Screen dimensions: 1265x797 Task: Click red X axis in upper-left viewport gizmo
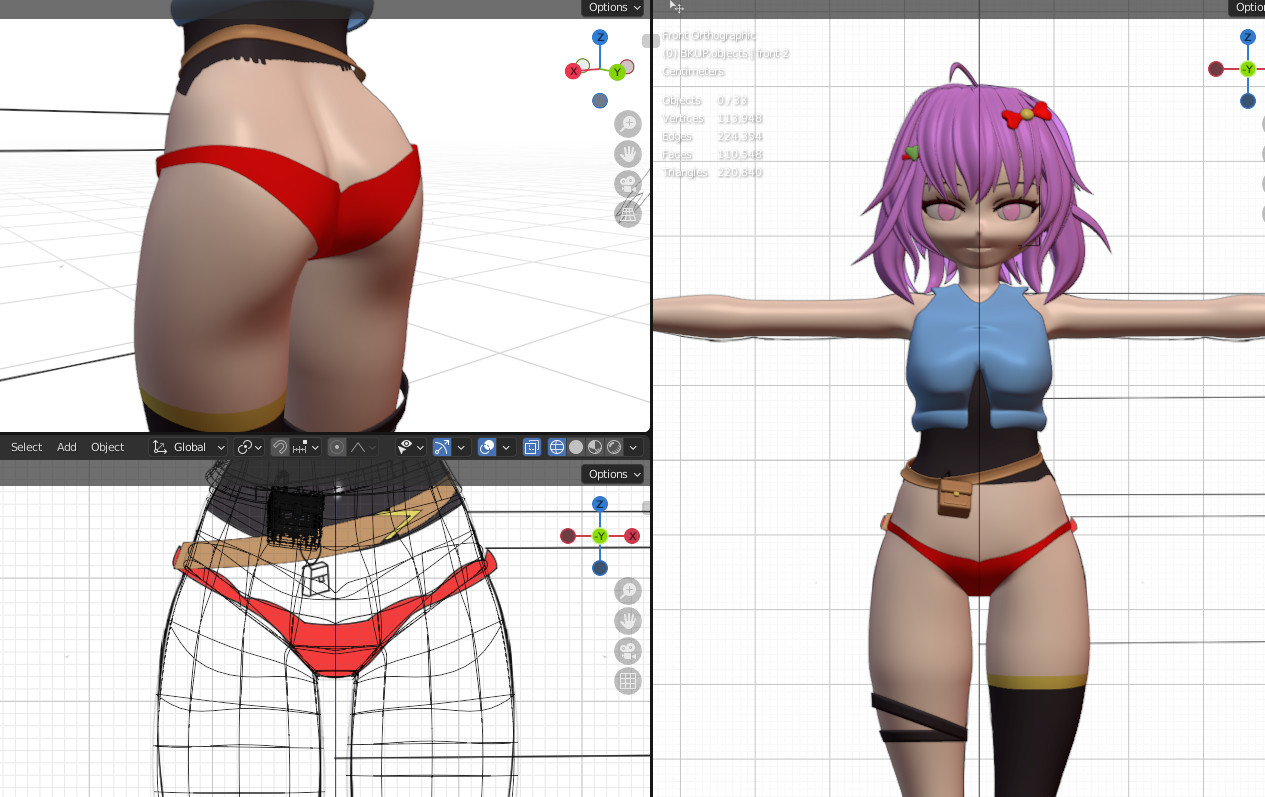point(573,71)
